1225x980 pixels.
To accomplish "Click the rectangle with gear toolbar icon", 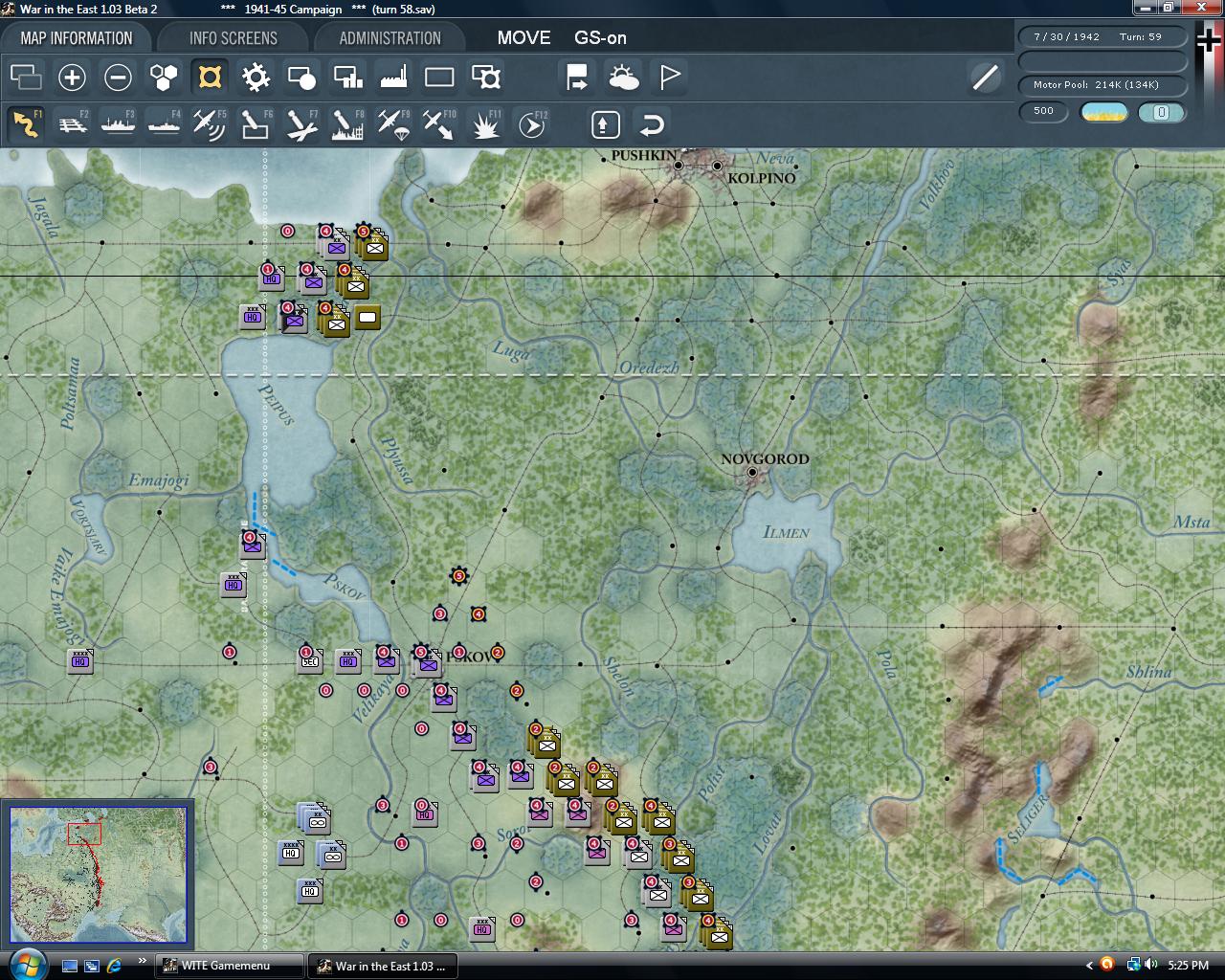I will 485,77.
